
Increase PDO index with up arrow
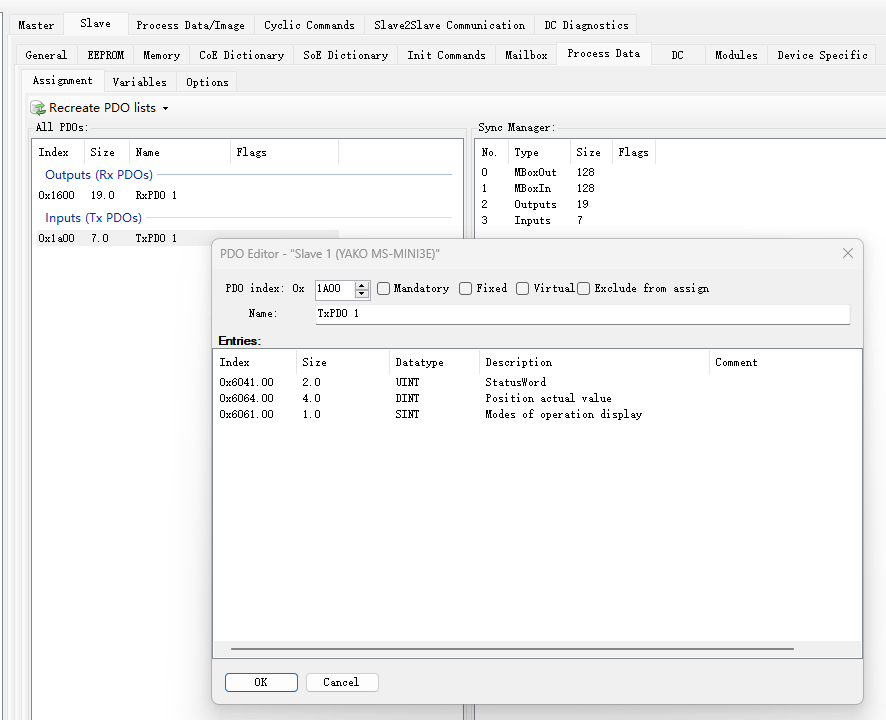362,284
